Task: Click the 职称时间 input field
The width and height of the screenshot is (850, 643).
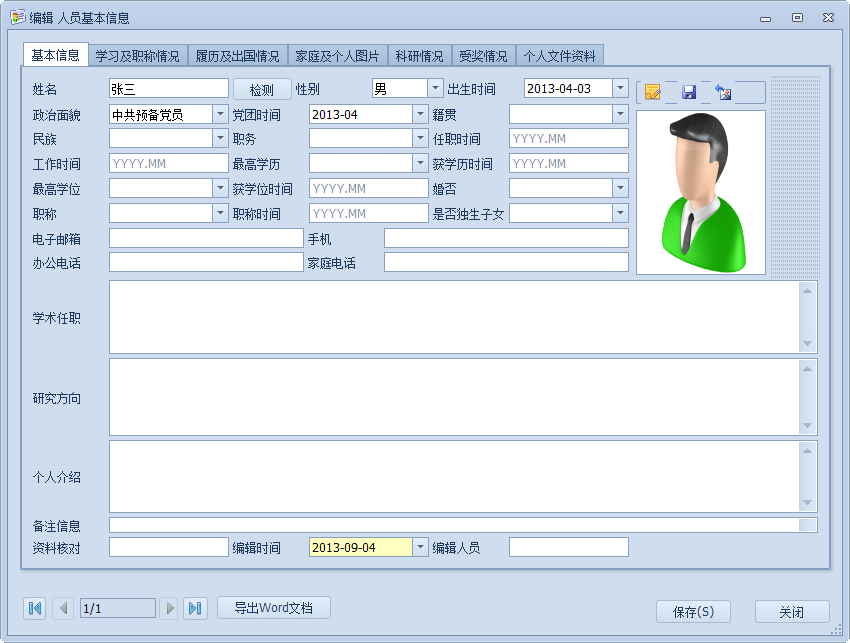Action: [x=369, y=213]
